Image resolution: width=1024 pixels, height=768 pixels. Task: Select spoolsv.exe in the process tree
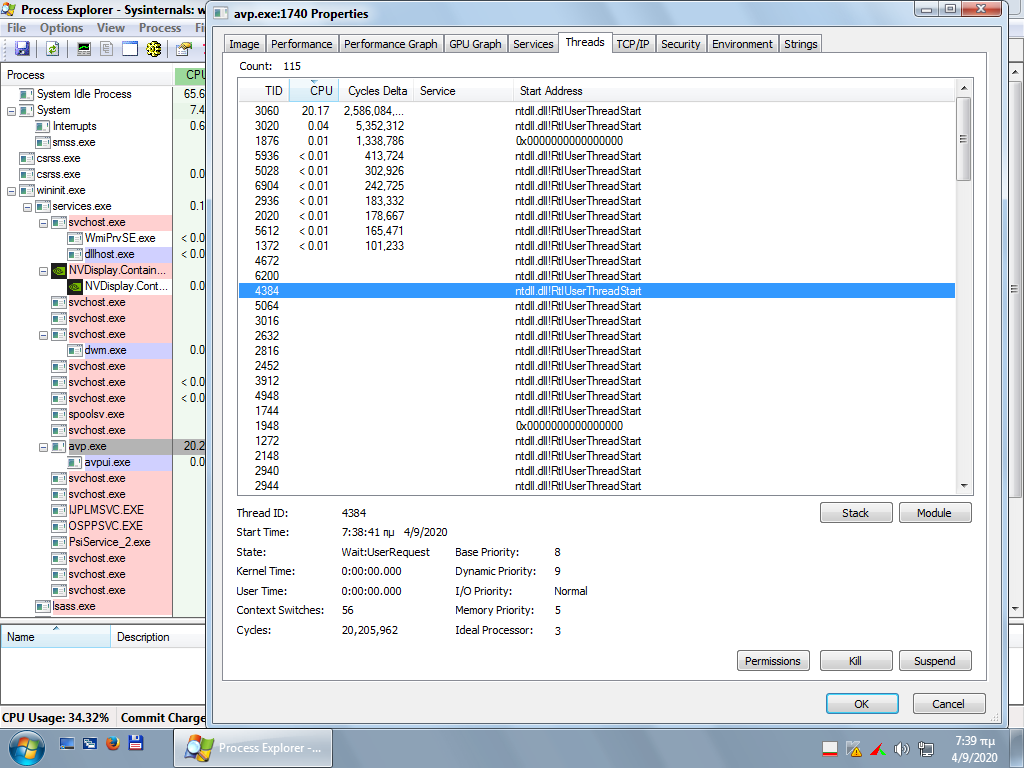[x=96, y=415]
